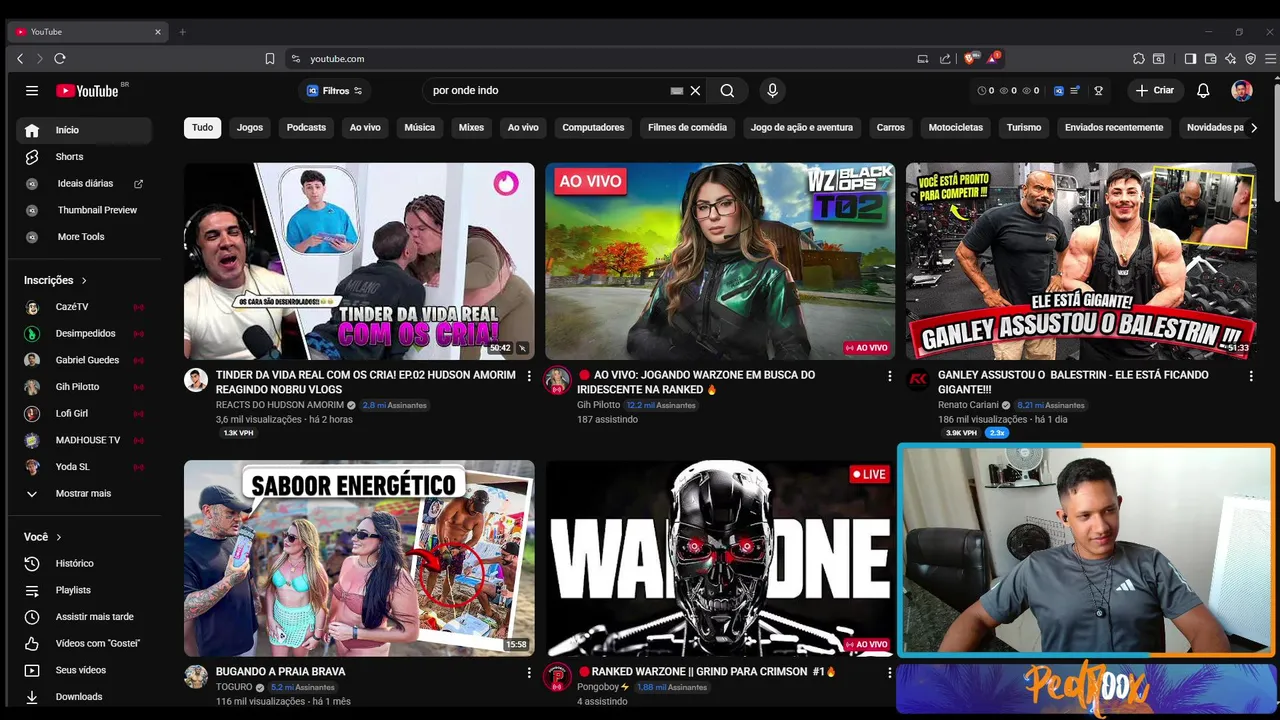Open the browser extensions puzzle icon
Screen dimensions: 1280x720
pos(1139,59)
